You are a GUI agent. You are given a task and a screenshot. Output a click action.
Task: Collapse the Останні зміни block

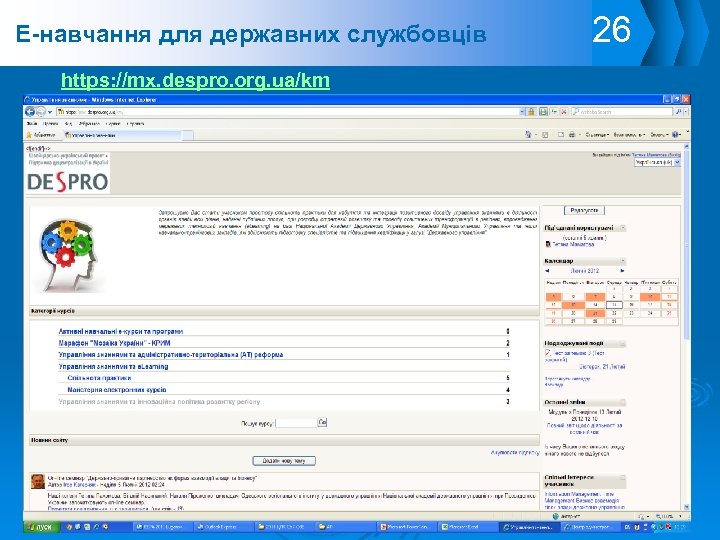point(623,402)
